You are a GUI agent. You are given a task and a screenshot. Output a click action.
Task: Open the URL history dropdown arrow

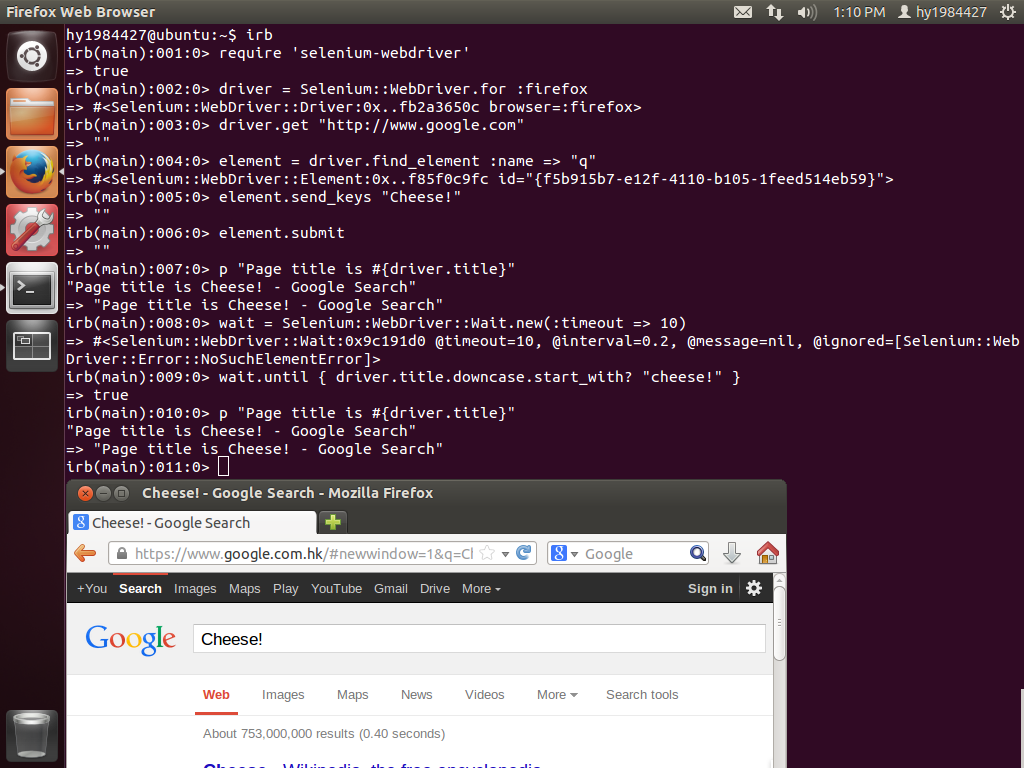click(505, 554)
